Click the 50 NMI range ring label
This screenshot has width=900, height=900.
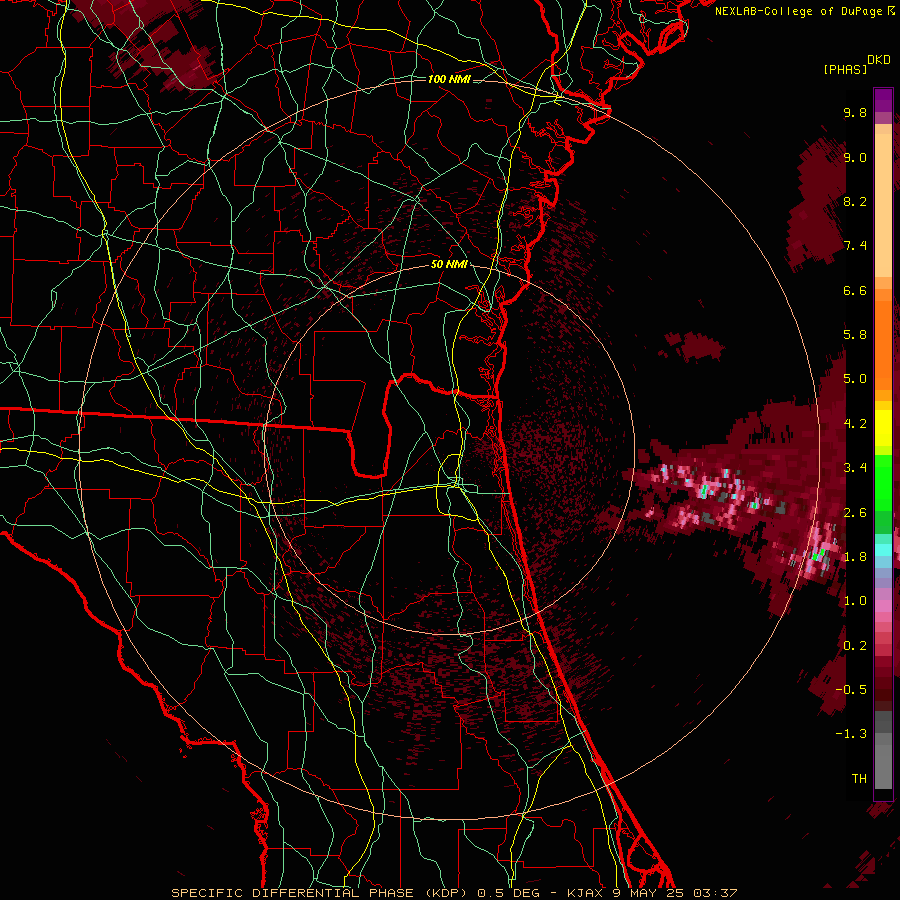click(449, 265)
